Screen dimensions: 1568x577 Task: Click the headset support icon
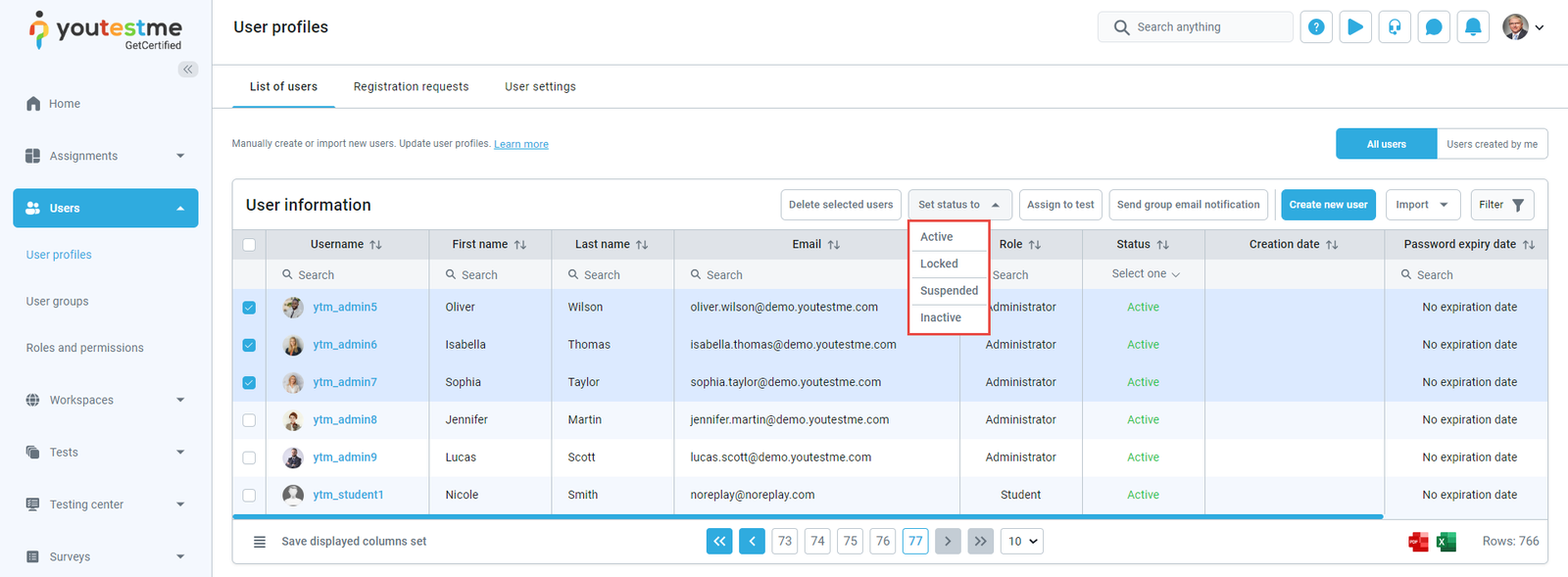pos(1395,27)
